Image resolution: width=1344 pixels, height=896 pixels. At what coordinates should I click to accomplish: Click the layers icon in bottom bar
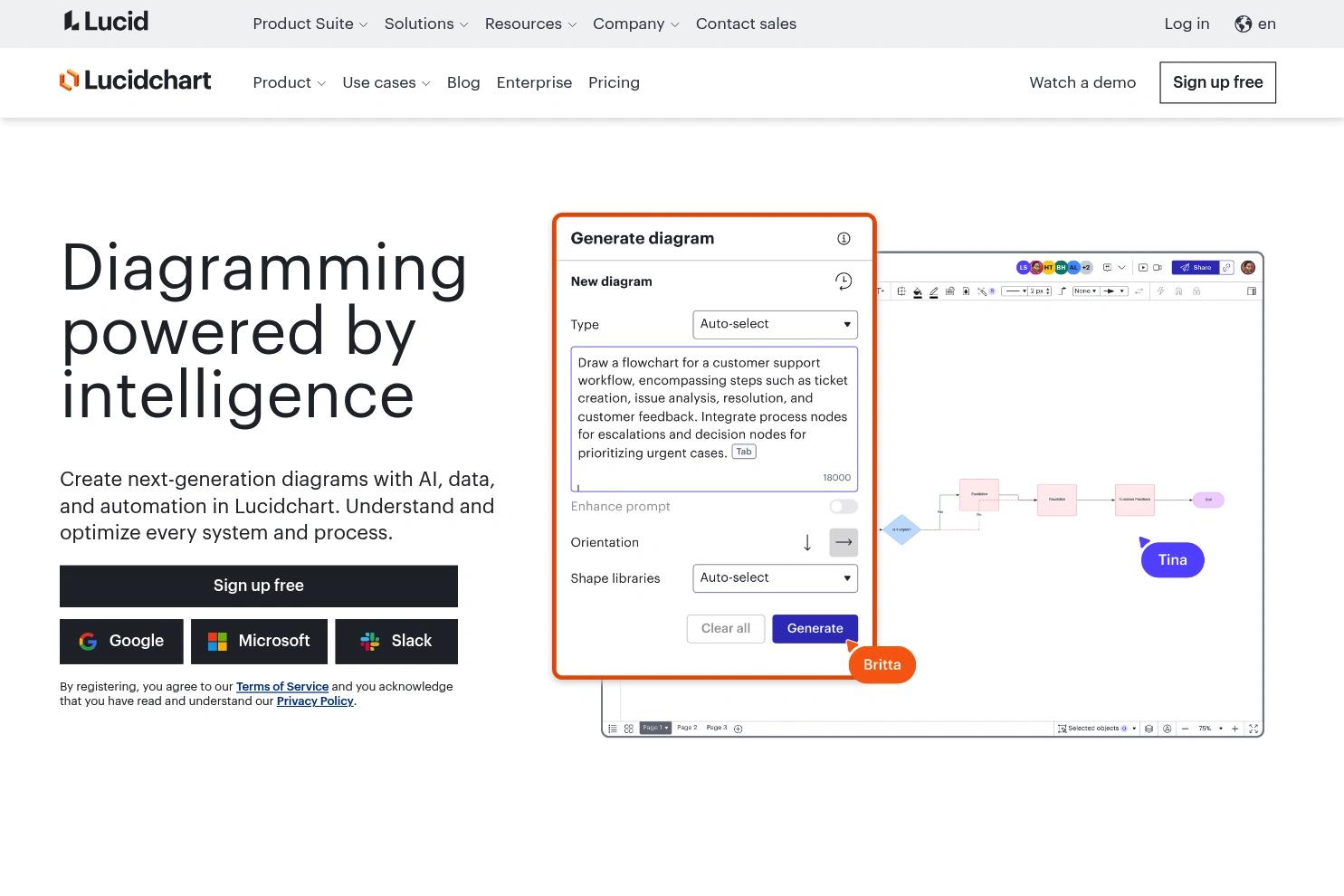pyautogui.click(x=1149, y=729)
